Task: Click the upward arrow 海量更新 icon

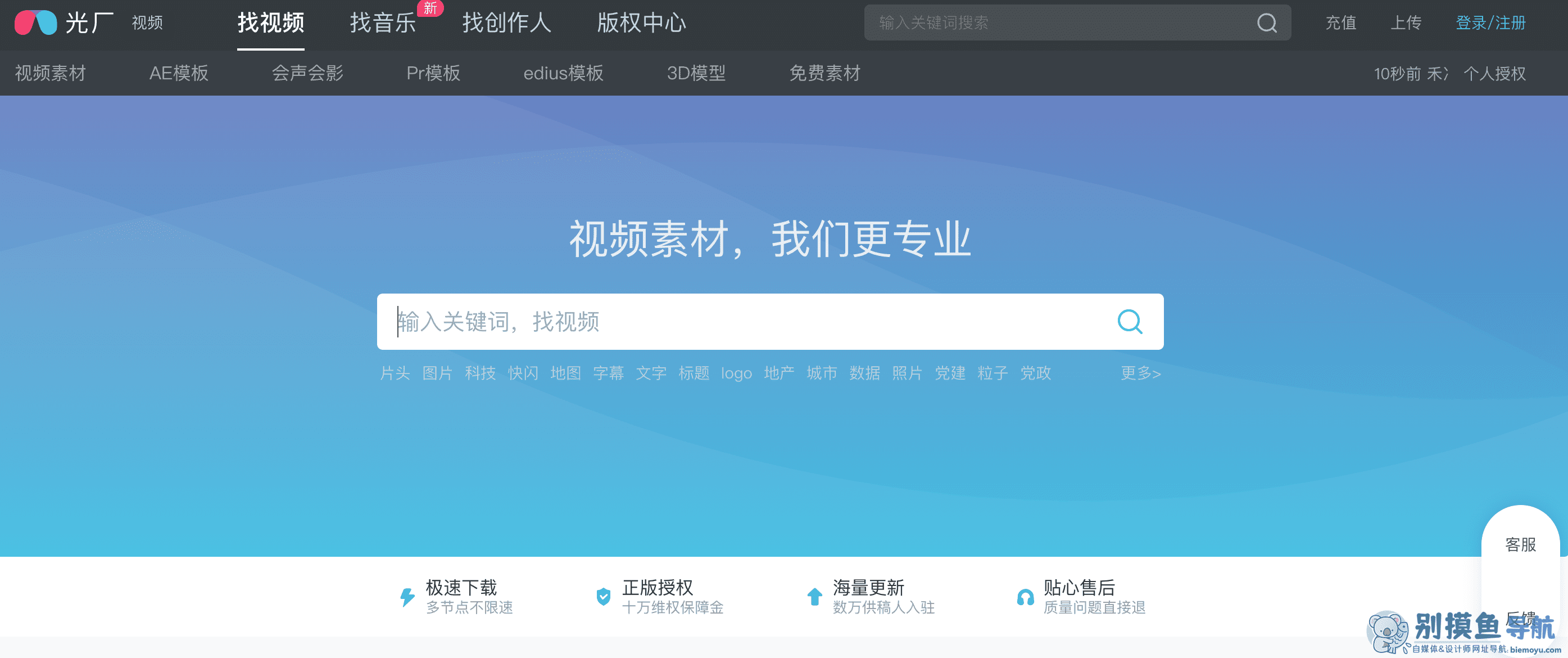Action: (x=814, y=597)
